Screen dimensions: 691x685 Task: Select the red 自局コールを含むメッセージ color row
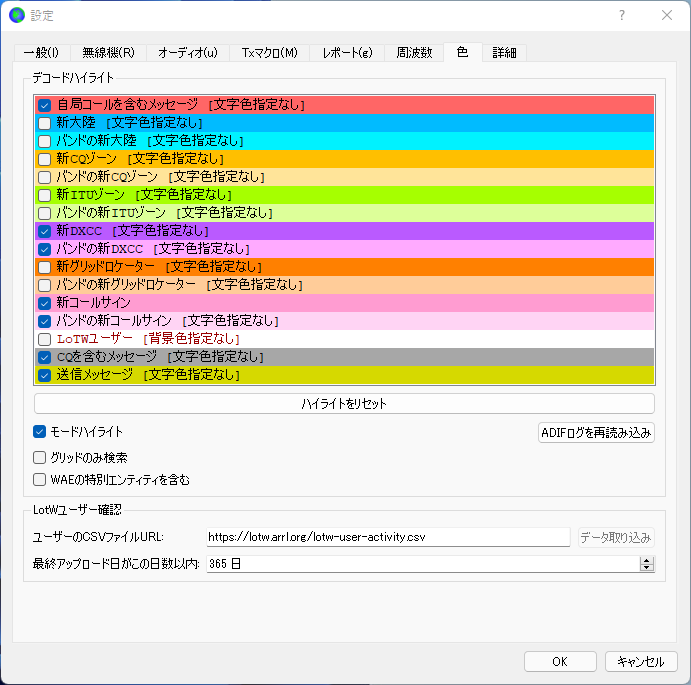pyautogui.click(x=345, y=105)
